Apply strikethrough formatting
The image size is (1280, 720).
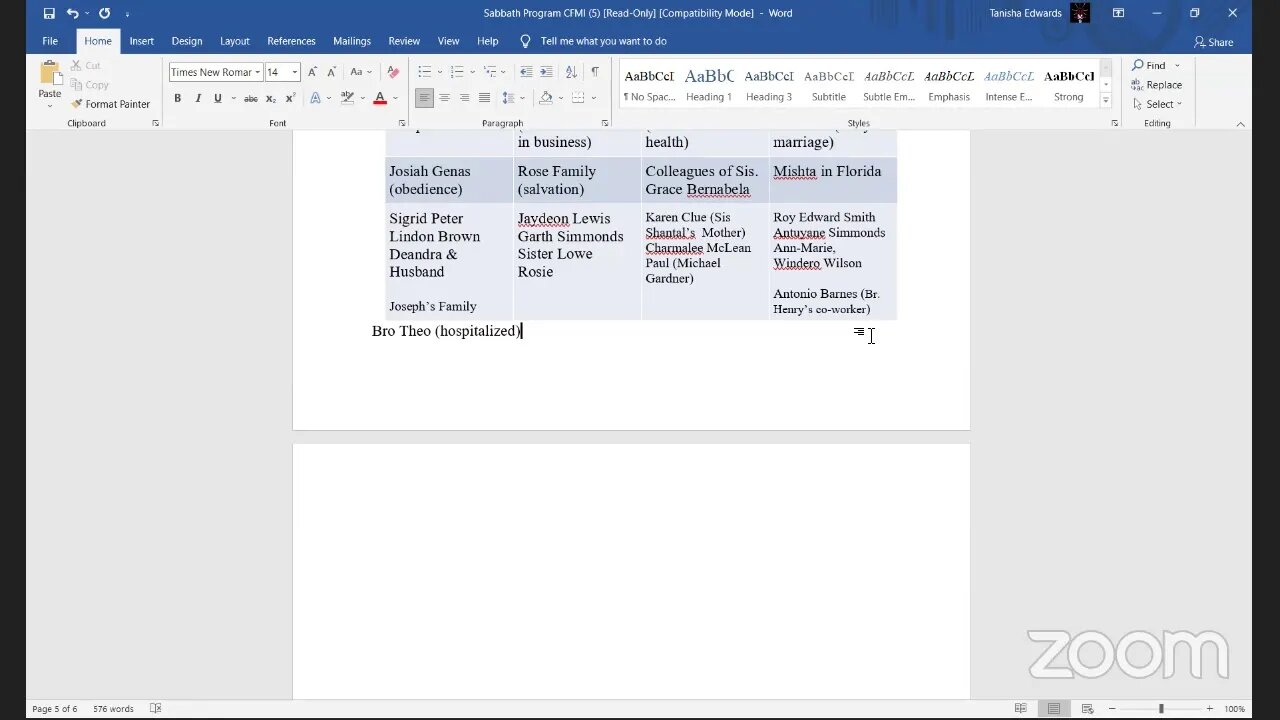click(x=251, y=98)
